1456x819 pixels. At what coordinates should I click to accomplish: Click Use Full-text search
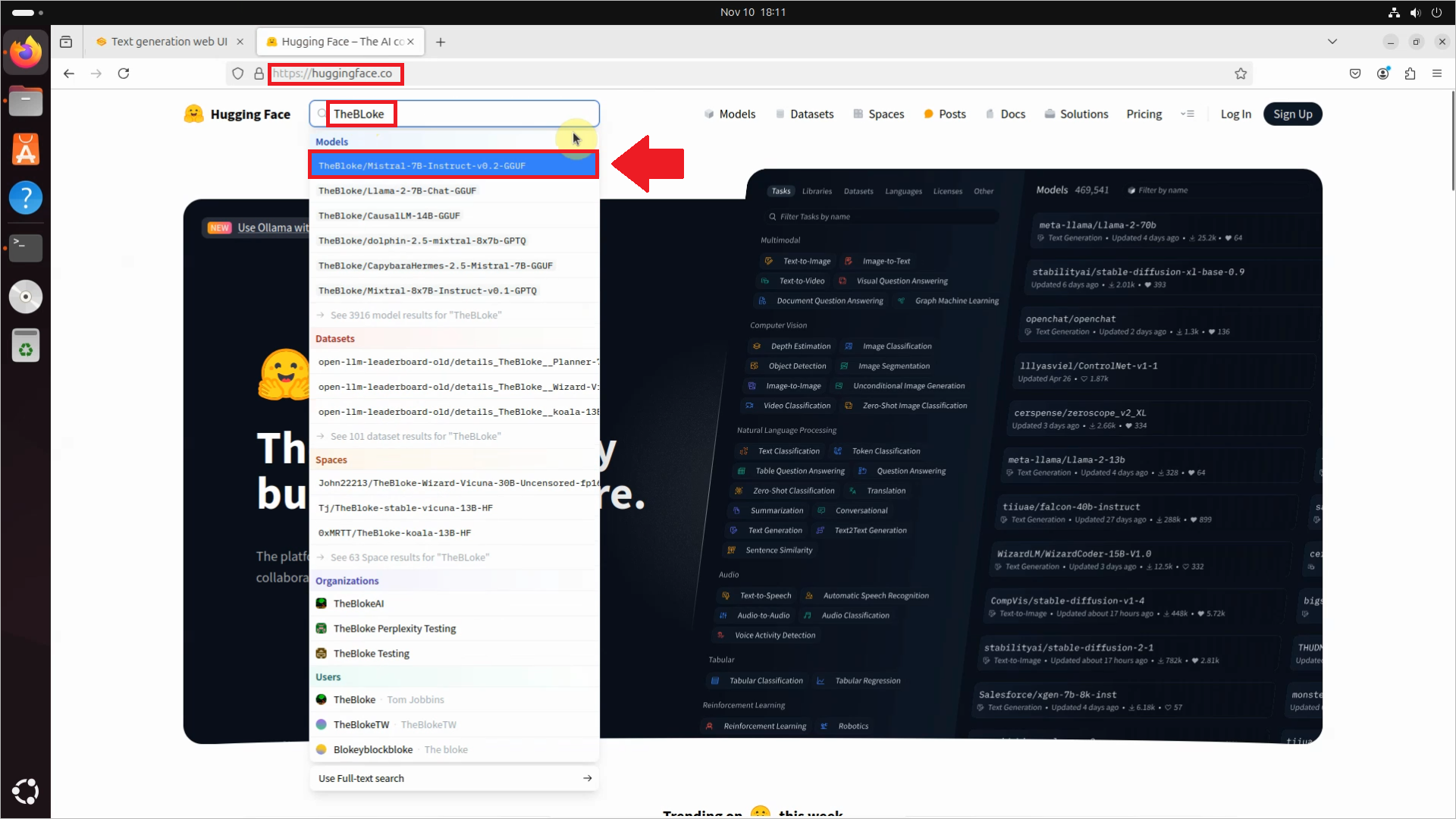(453, 778)
